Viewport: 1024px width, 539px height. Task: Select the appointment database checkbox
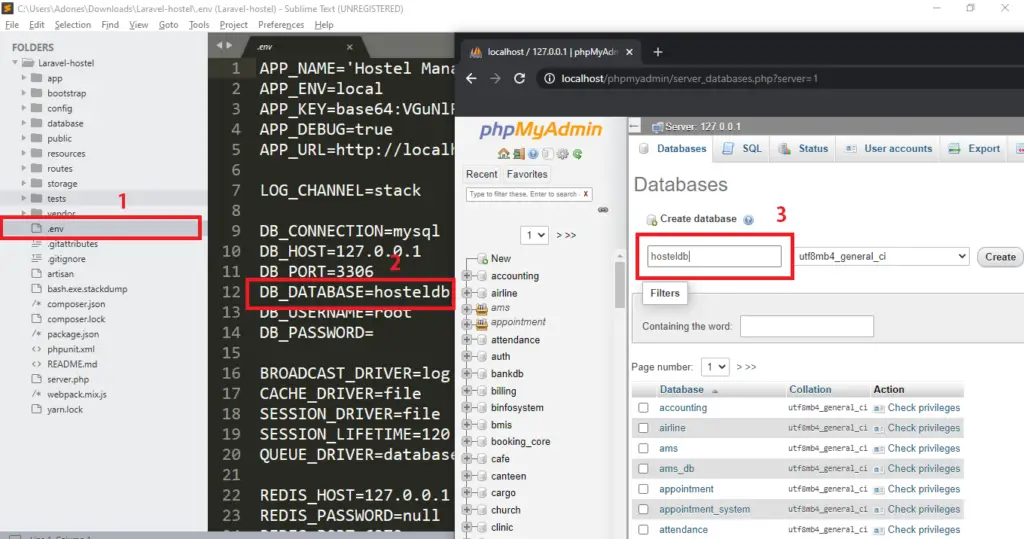(643, 489)
